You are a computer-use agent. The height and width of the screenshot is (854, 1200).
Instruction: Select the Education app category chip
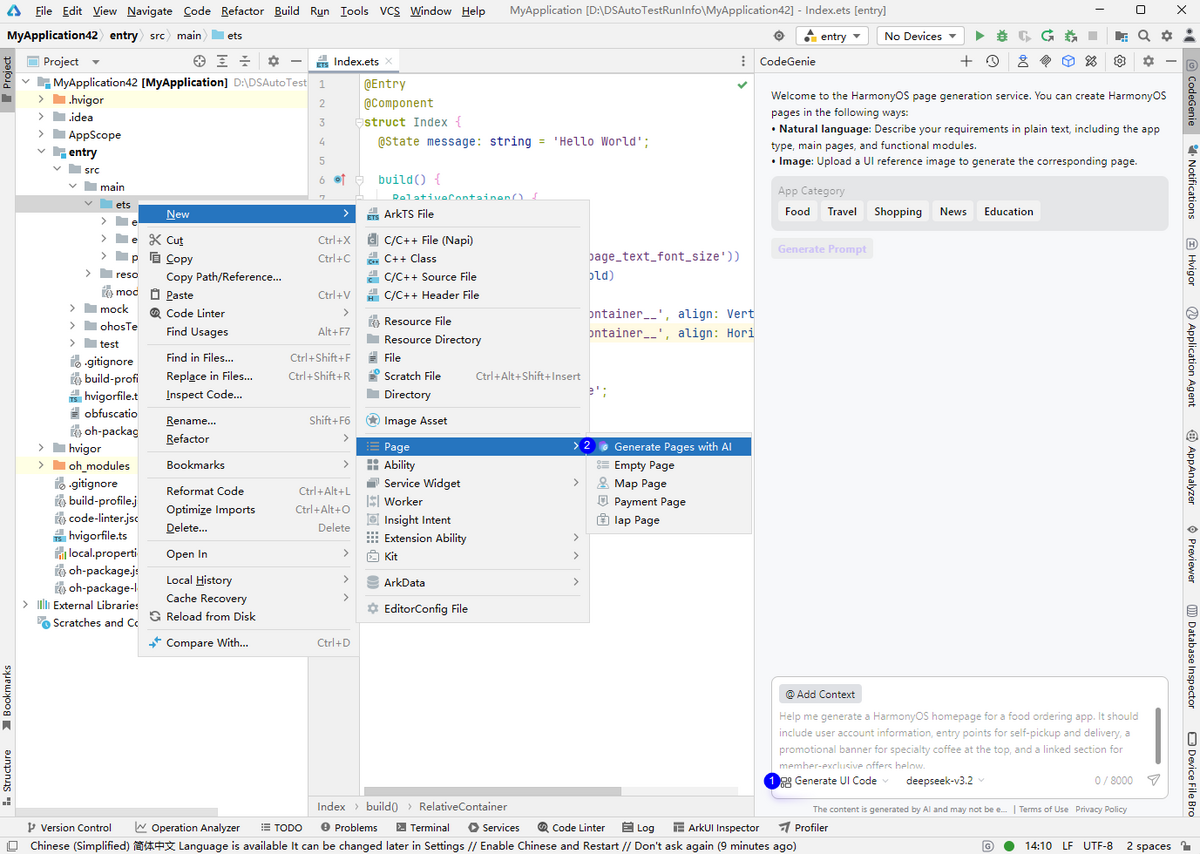click(x=1008, y=211)
